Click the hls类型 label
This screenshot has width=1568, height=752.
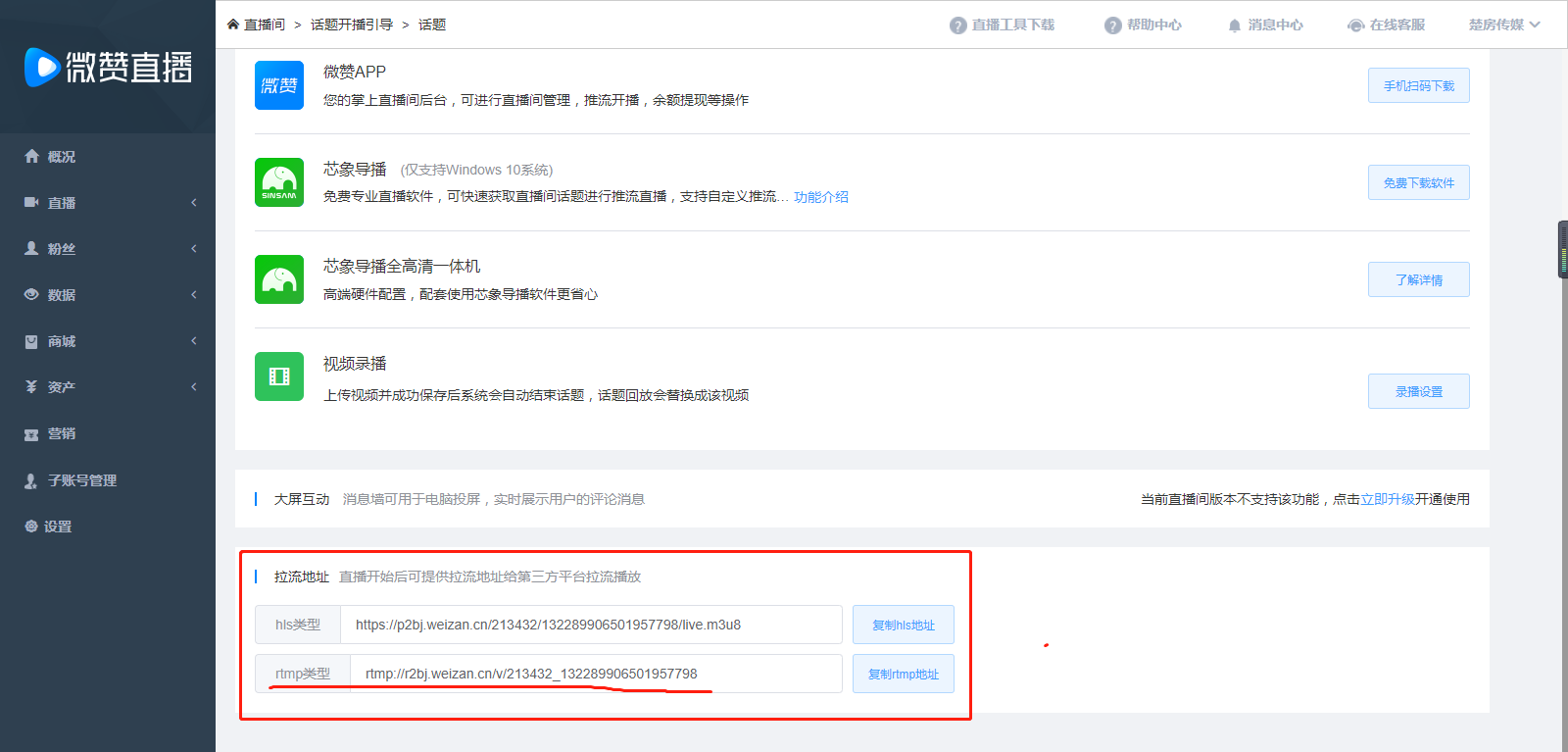pos(298,625)
